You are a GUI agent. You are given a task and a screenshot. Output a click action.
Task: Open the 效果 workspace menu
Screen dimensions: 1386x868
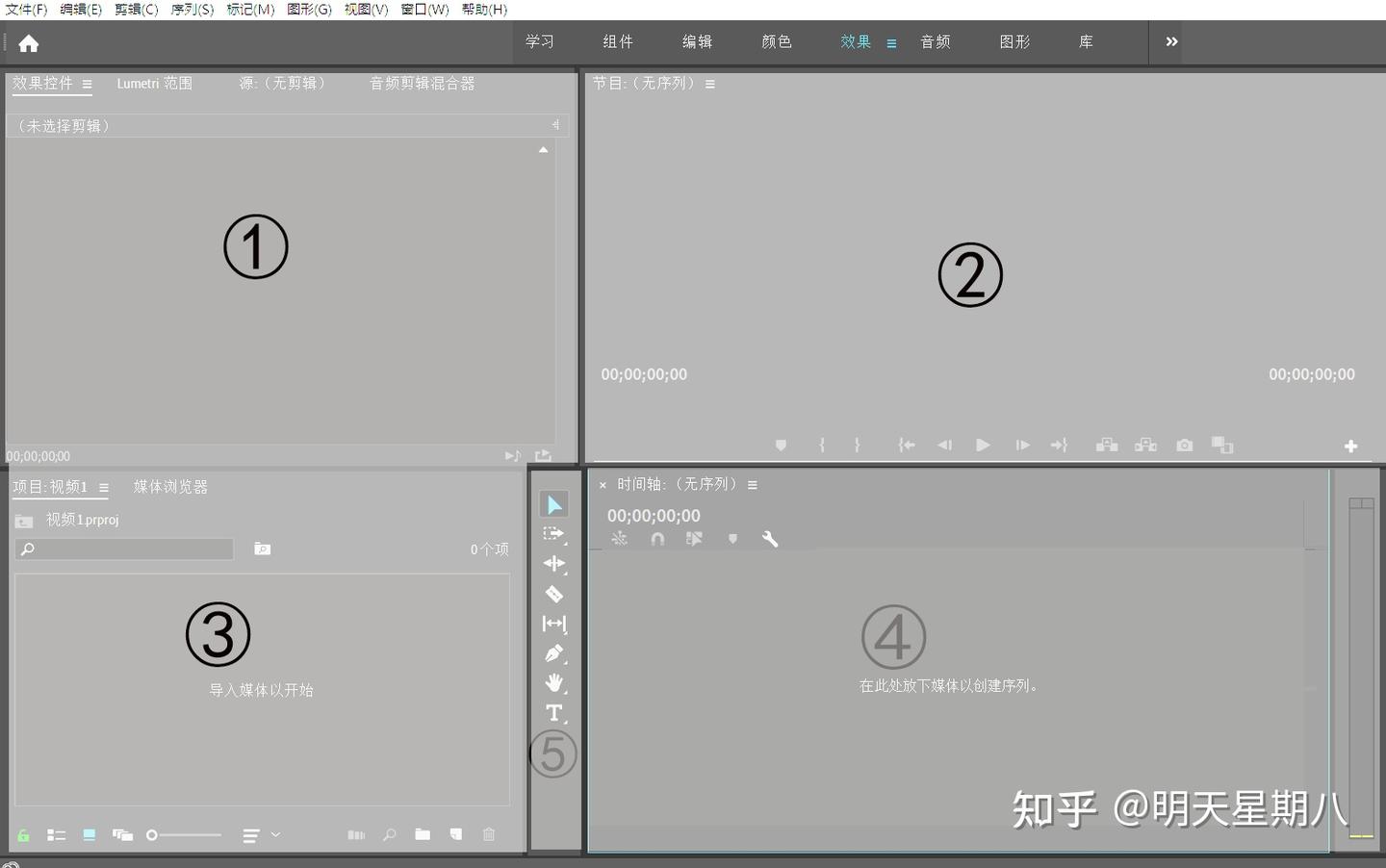point(891,43)
